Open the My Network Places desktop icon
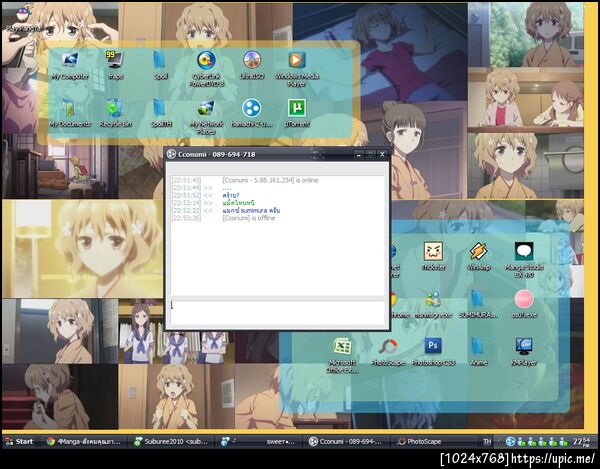 pyautogui.click(x=206, y=117)
